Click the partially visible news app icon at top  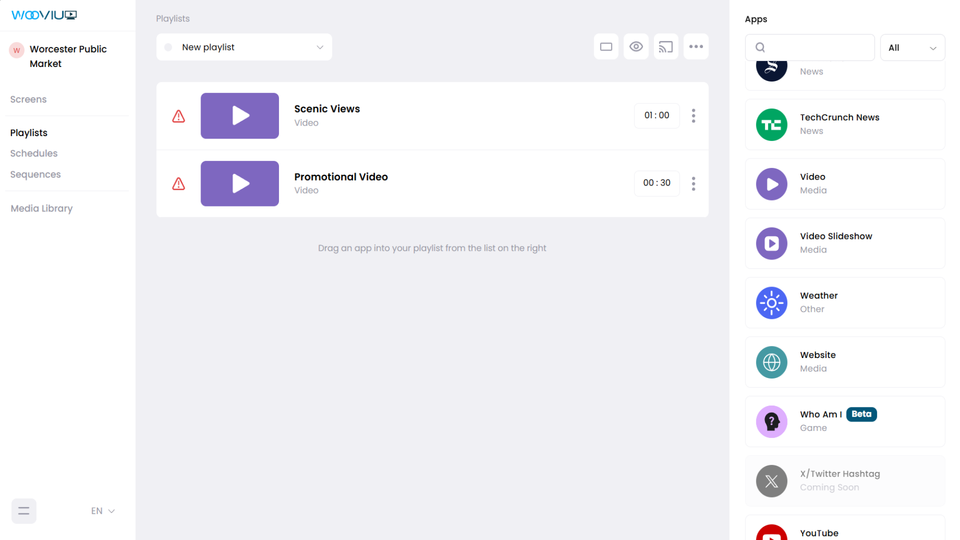click(771, 70)
